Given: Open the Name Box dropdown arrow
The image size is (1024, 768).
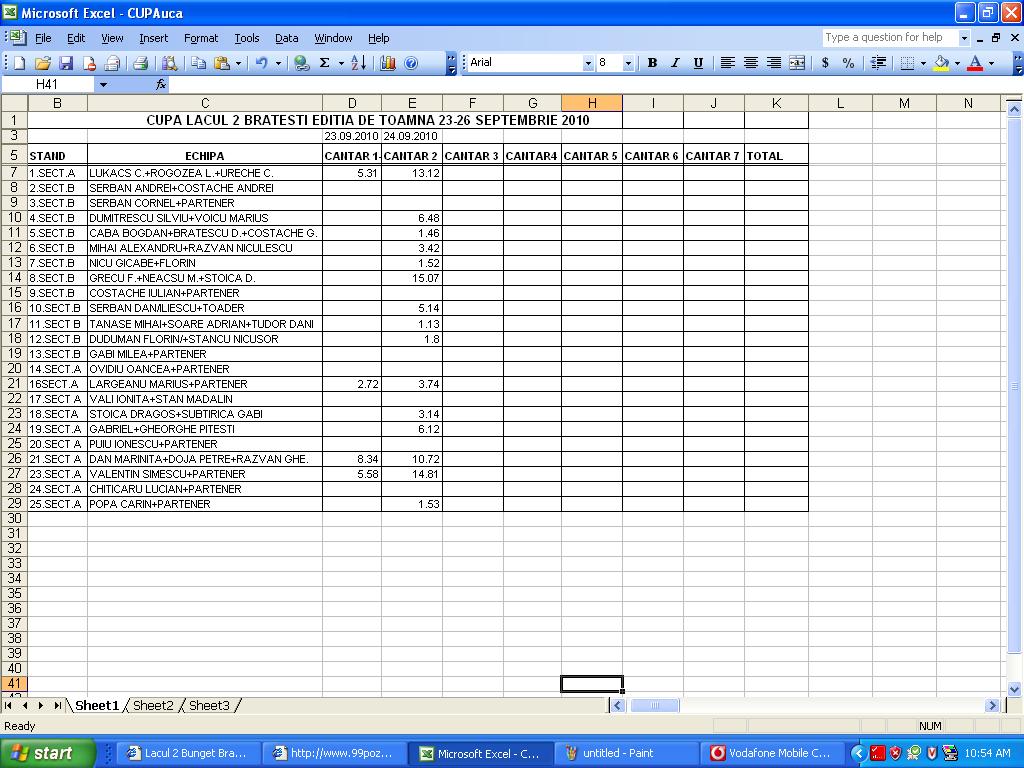Looking at the screenshot, I should click(102, 85).
